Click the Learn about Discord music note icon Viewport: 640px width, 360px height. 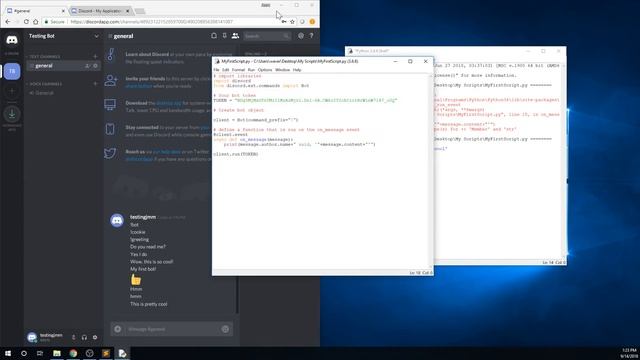(110, 54)
